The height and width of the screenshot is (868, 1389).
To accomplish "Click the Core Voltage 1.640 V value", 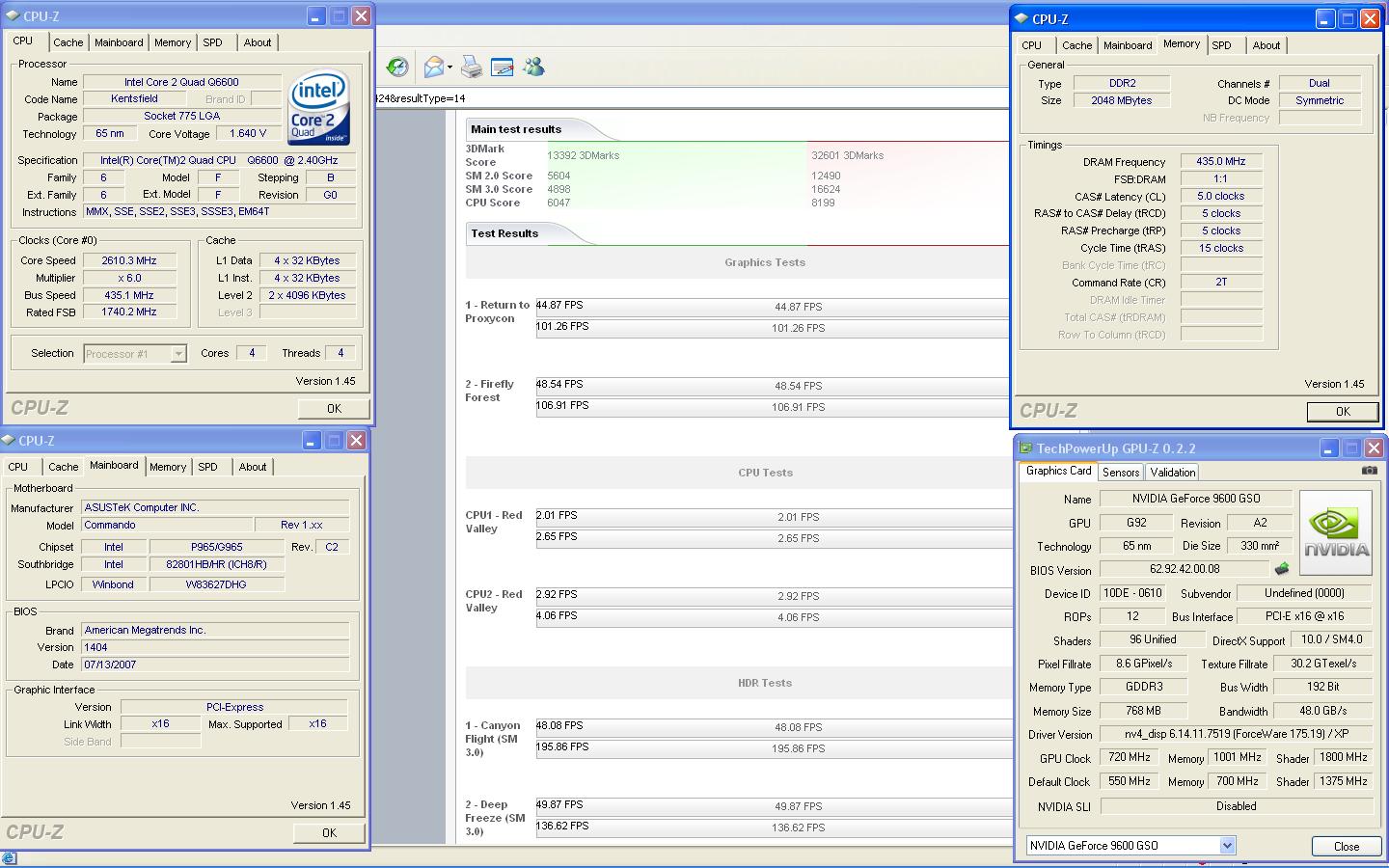I will coord(248,134).
